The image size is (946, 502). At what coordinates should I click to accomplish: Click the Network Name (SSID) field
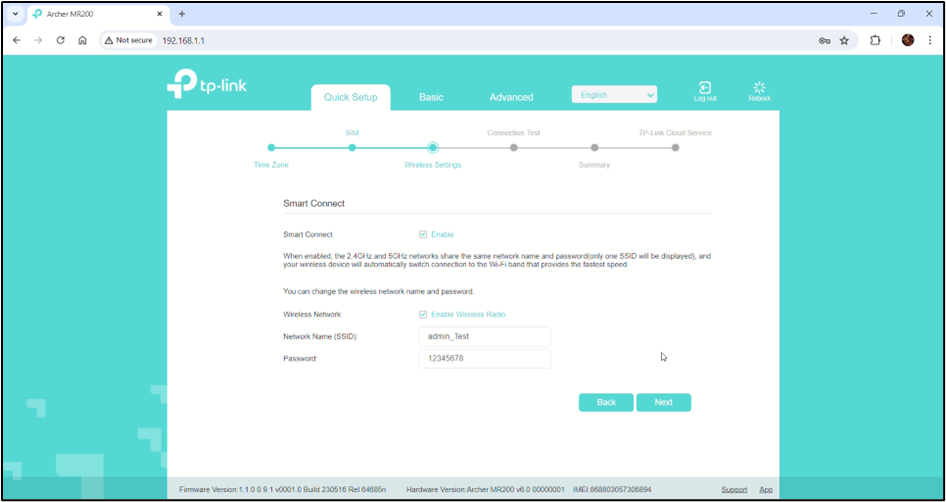484,337
